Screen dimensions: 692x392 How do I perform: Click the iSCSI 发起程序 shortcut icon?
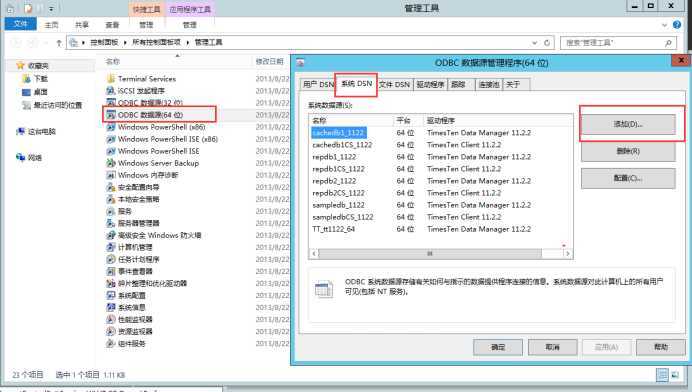111,90
